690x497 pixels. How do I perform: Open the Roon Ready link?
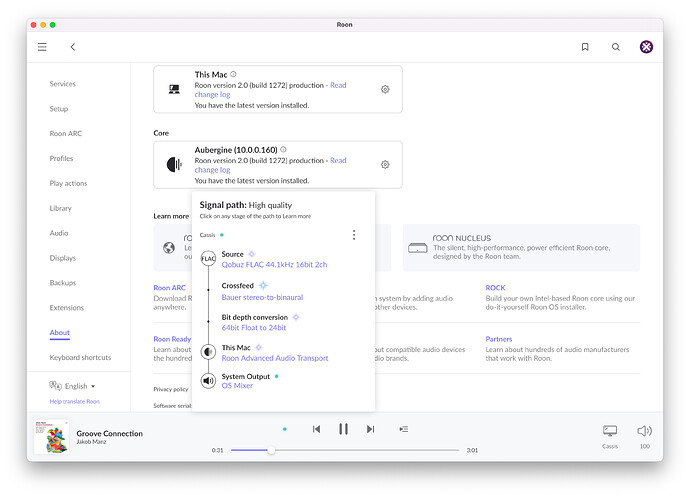[x=172, y=339]
